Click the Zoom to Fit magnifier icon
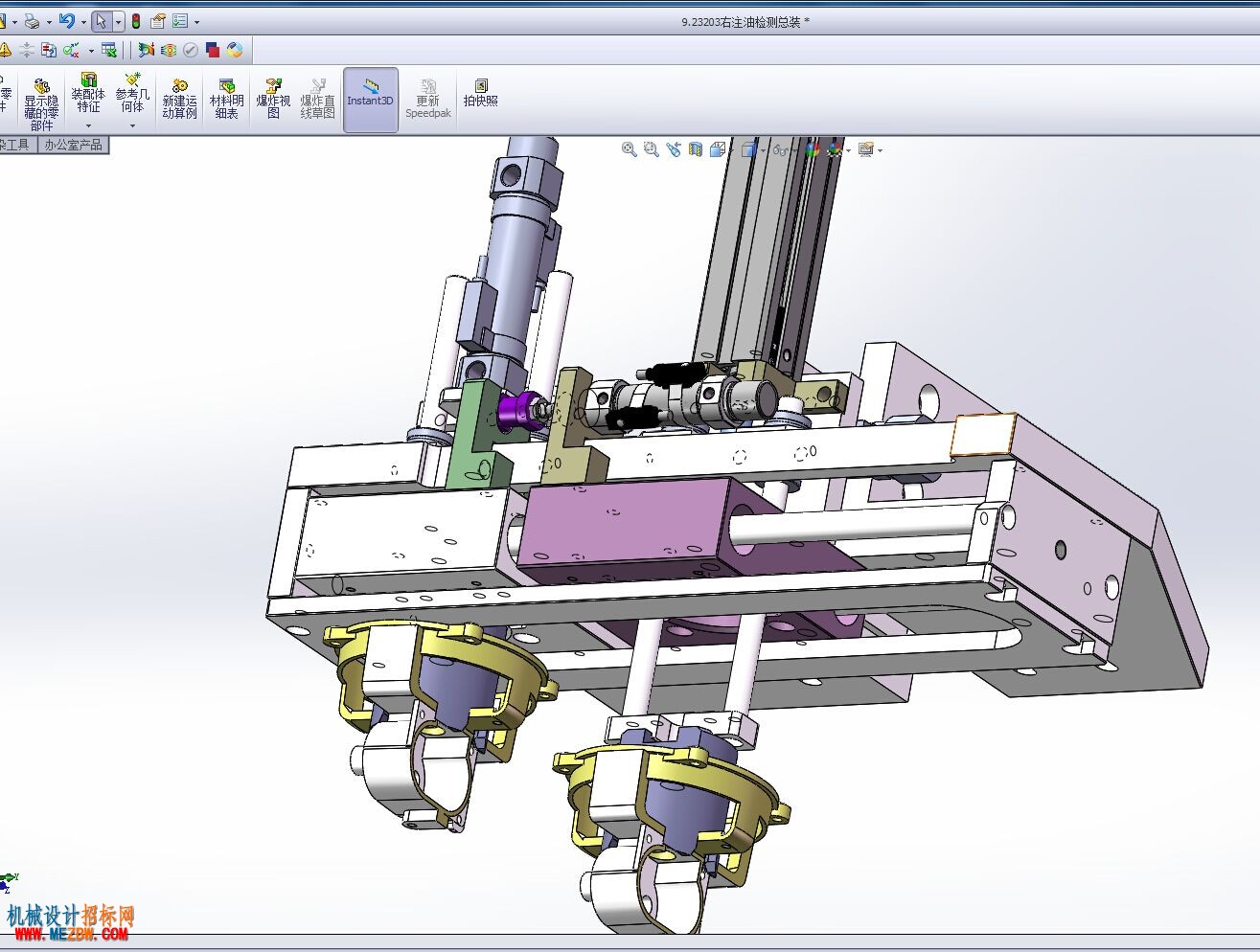1260x952 pixels. 630,149
